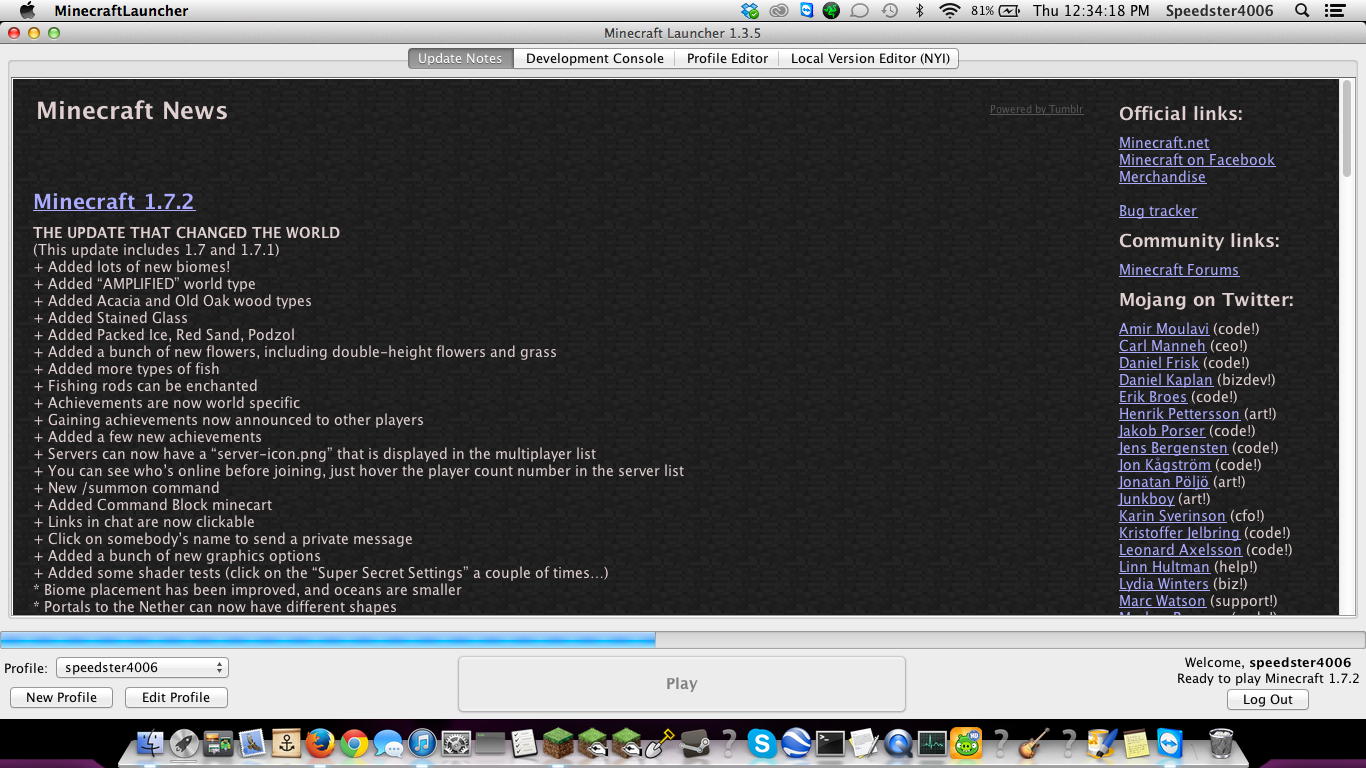Screen dimensions: 1366x768
Task: Open the checklist app in the Dock
Action: (x=524, y=743)
